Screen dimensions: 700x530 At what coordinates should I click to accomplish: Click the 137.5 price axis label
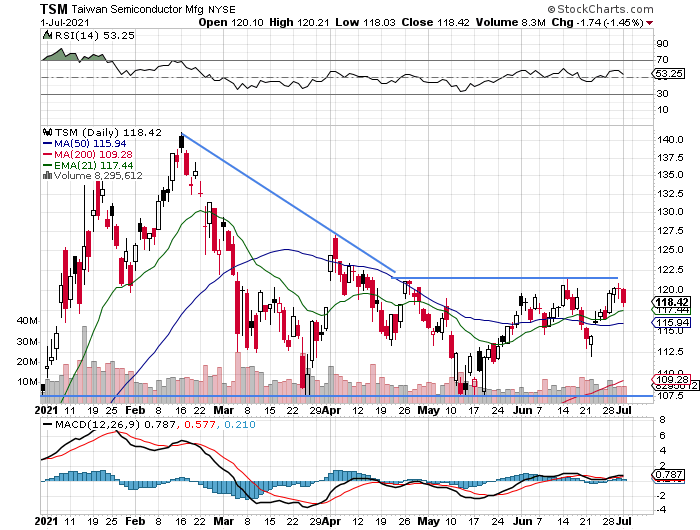(670, 158)
